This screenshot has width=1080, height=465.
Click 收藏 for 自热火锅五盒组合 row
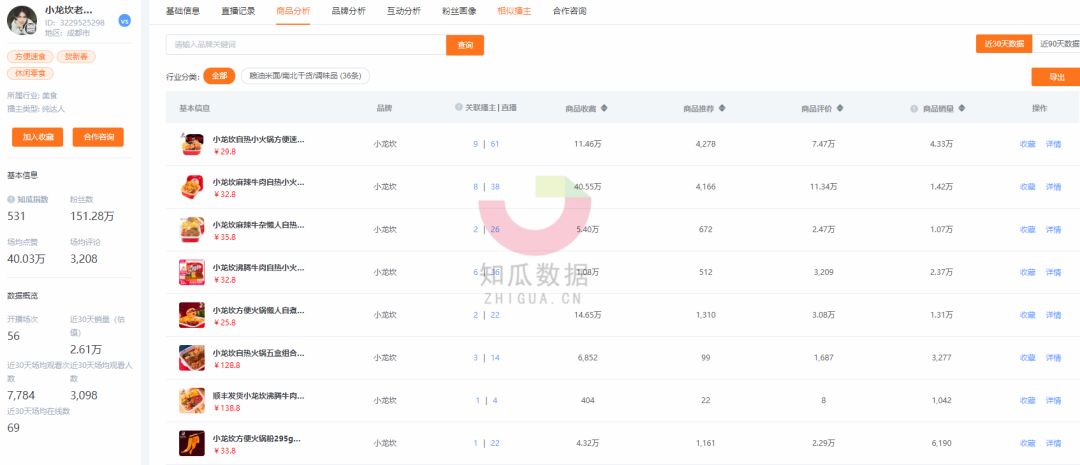point(1028,358)
